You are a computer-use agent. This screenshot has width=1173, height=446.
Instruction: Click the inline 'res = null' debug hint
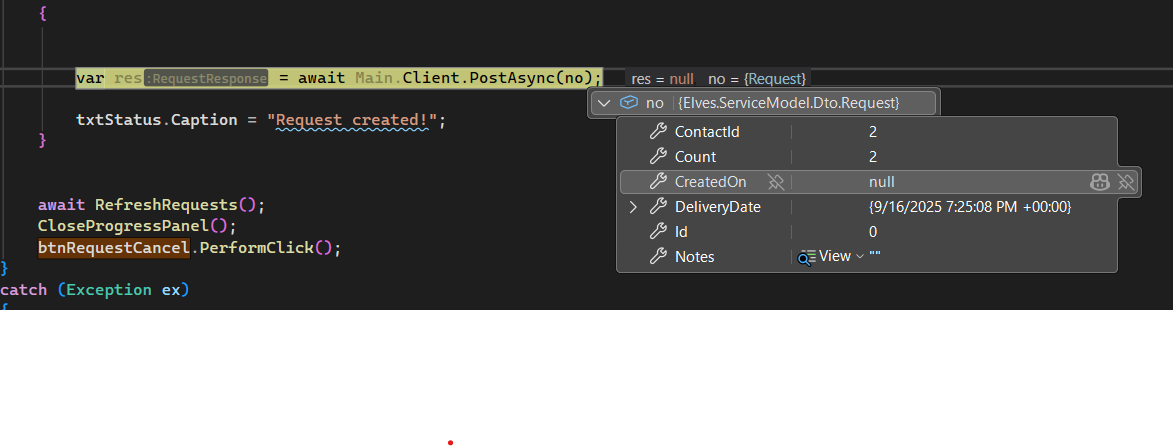click(x=662, y=78)
